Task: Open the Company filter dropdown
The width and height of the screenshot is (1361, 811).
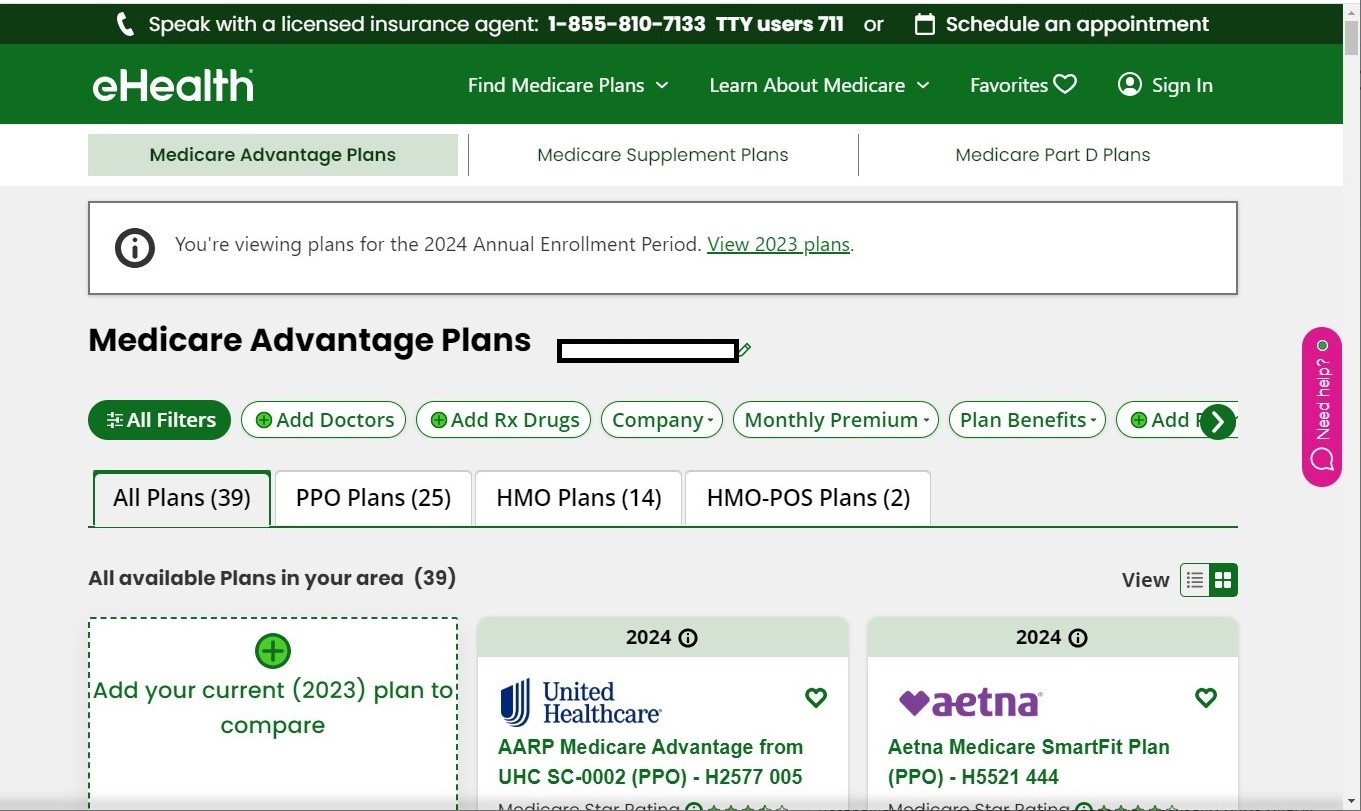Action: 663,420
